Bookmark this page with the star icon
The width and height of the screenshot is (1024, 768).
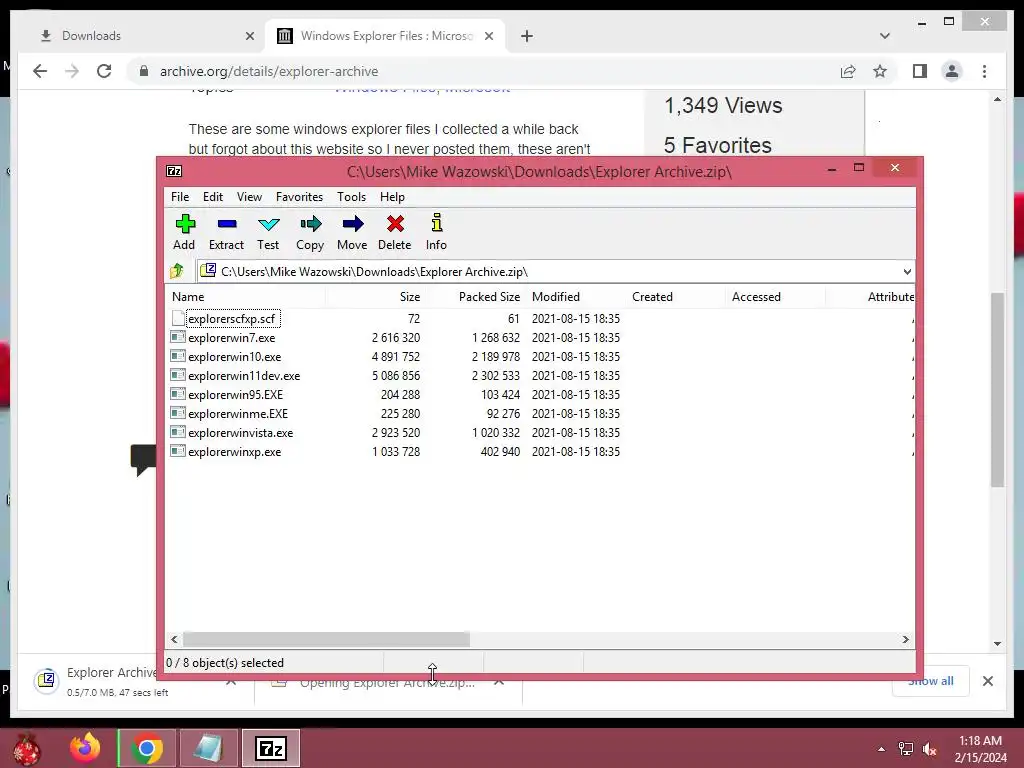pos(880,71)
